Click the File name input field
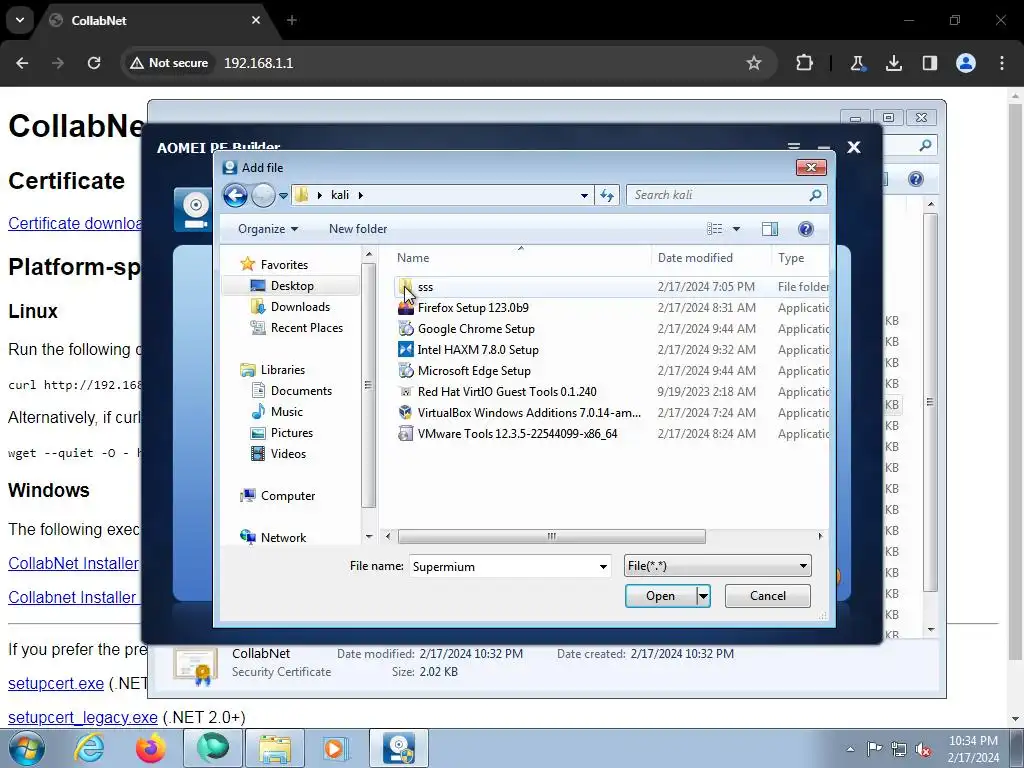 (502, 566)
